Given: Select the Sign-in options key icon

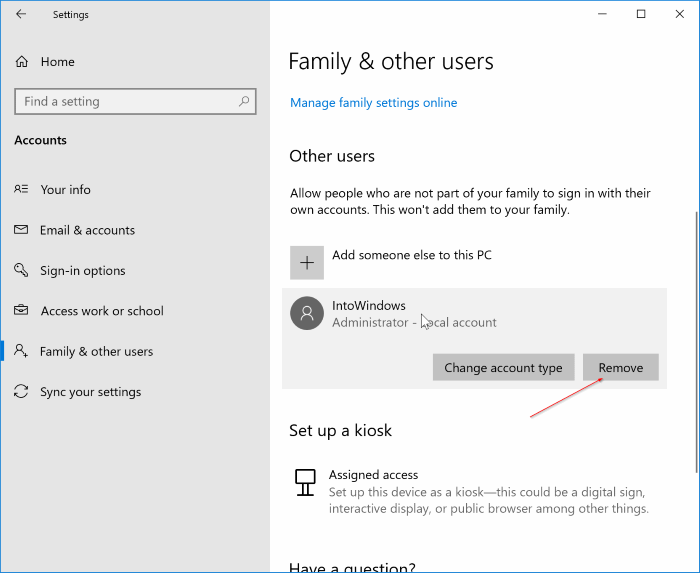Looking at the screenshot, I should tap(21, 270).
